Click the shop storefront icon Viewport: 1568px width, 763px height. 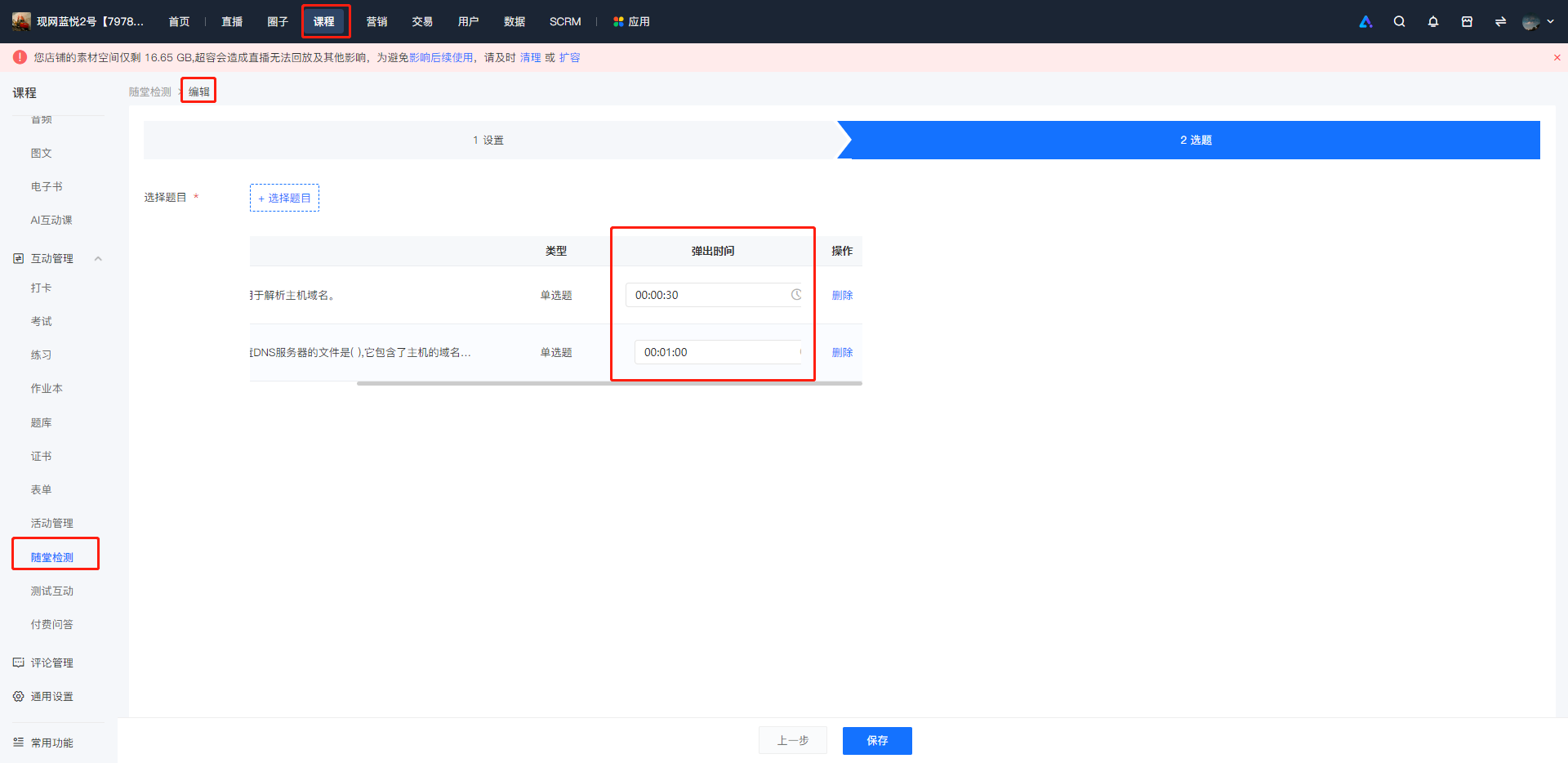1467,22
